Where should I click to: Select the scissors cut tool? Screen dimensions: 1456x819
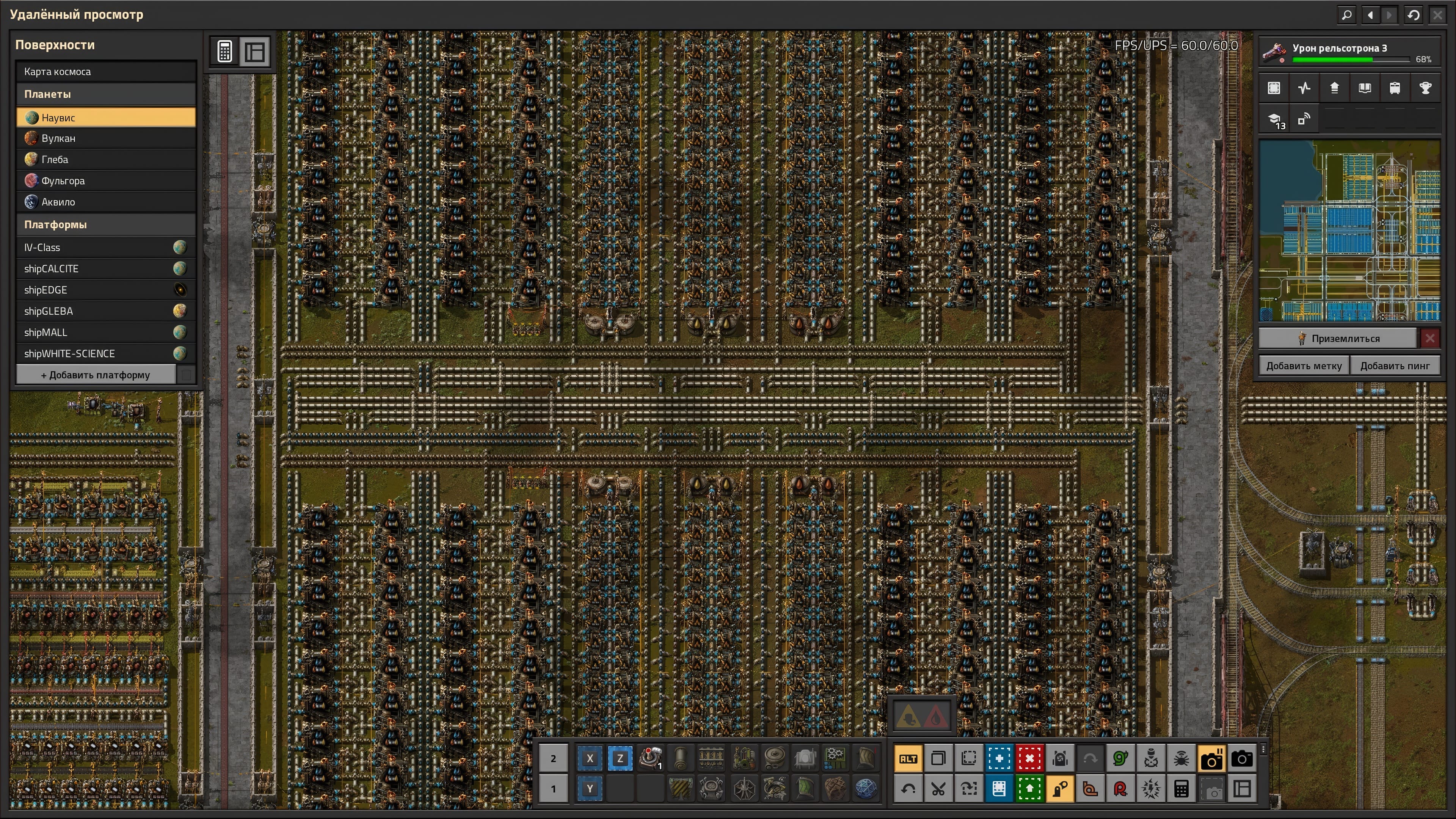pyautogui.click(x=938, y=789)
